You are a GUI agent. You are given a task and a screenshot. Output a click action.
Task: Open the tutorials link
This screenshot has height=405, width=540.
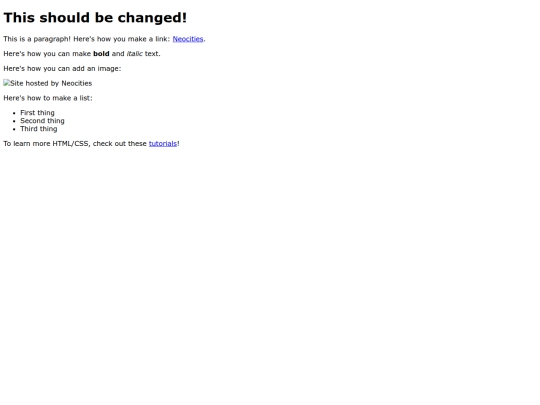point(163,144)
